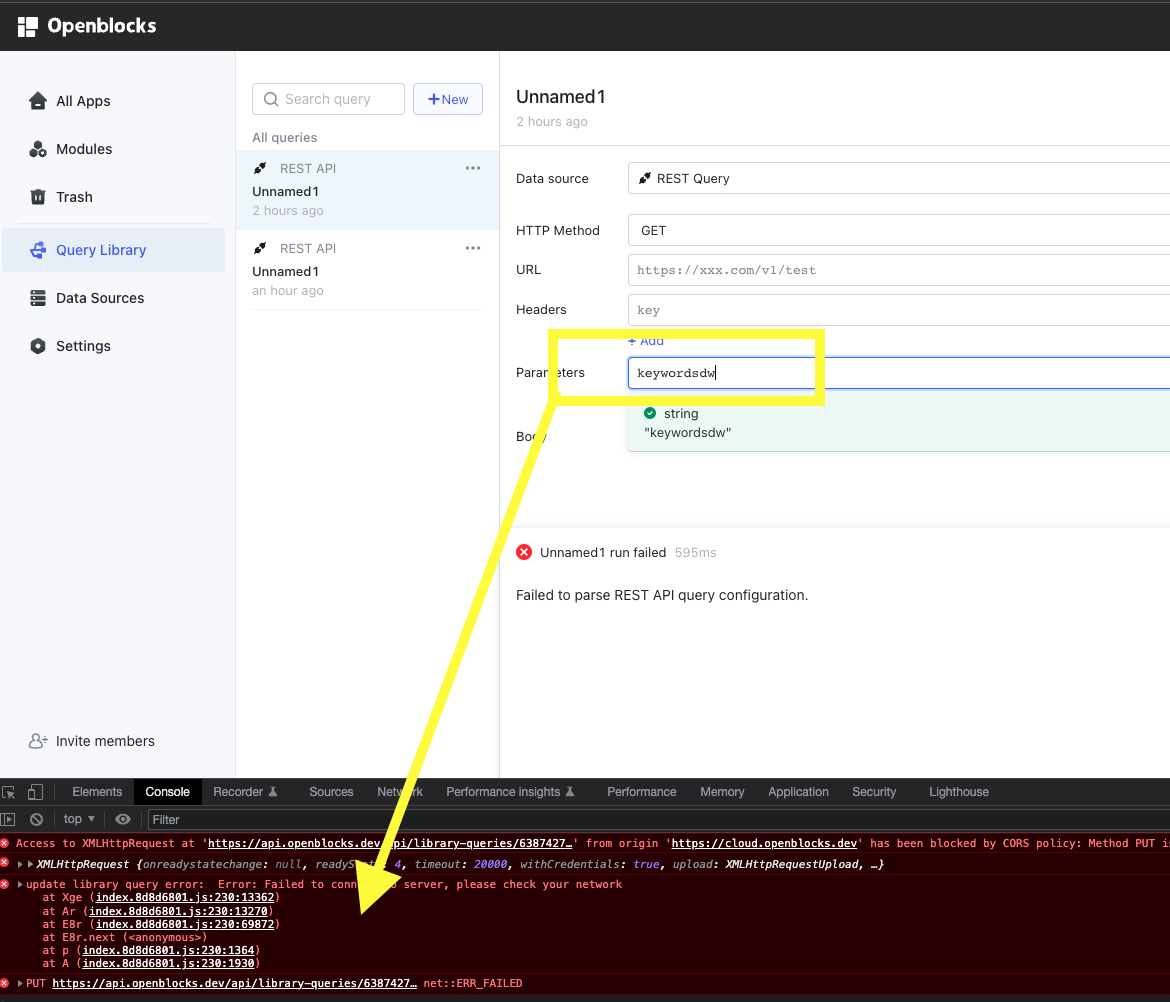The height and width of the screenshot is (1002, 1170).
Task: Click the REST API lightning icon on Unnamed1
Action: 260,168
